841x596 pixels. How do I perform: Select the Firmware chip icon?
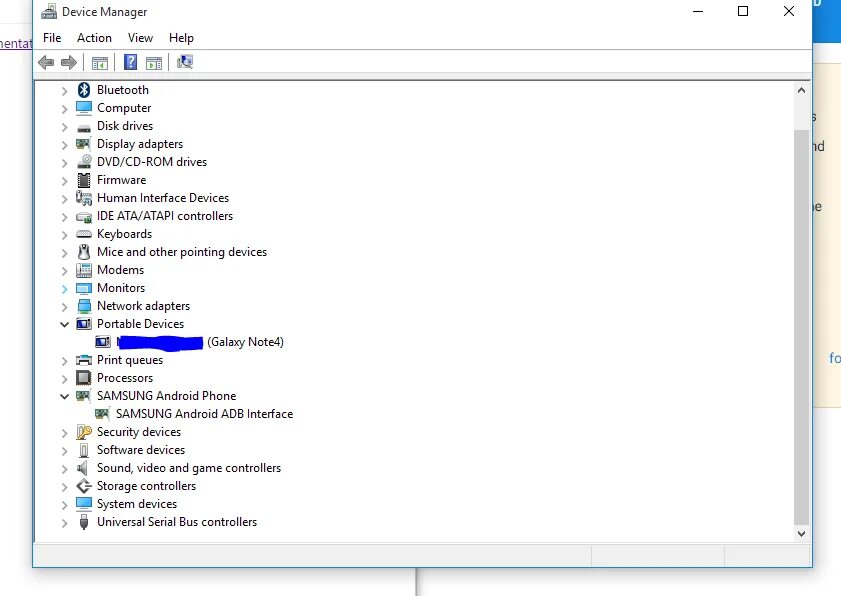point(84,180)
